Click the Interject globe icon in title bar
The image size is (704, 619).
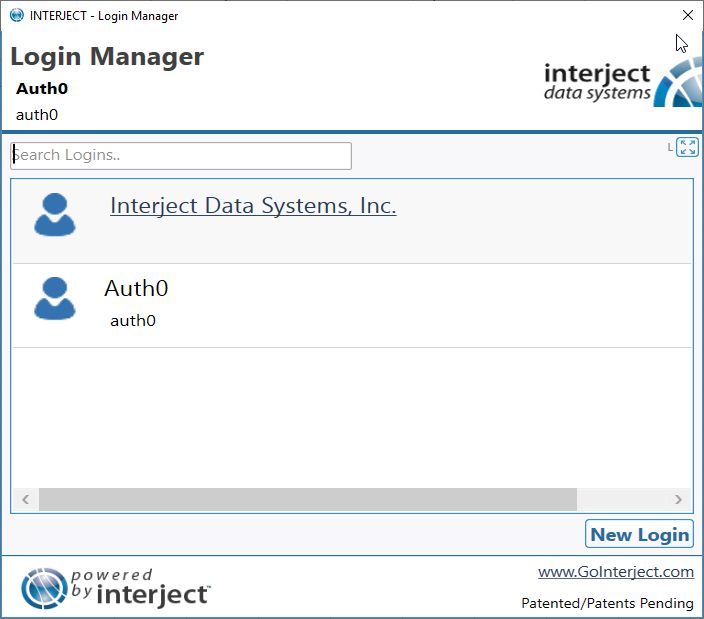pyautogui.click(x=17, y=15)
